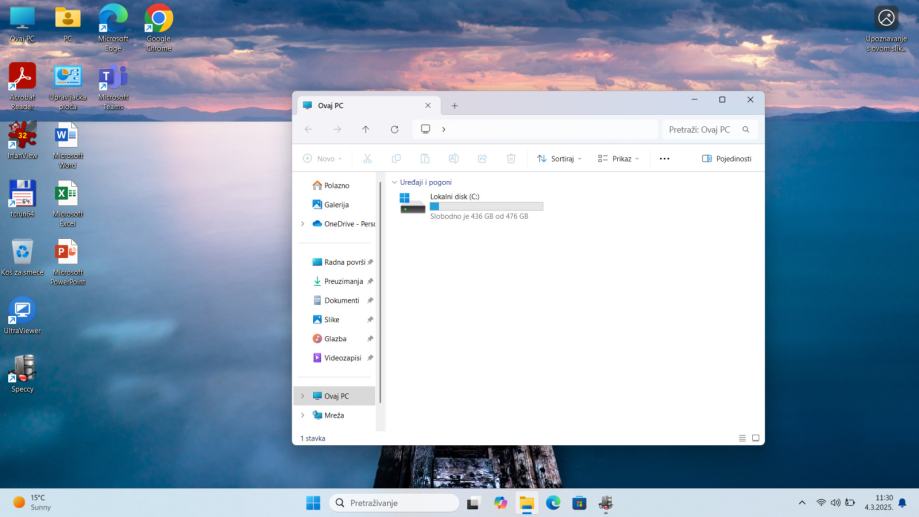The width and height of the screenshot is (919, 517).
Task: Open Dokumenti quick access folder
Action: [335, 300]
